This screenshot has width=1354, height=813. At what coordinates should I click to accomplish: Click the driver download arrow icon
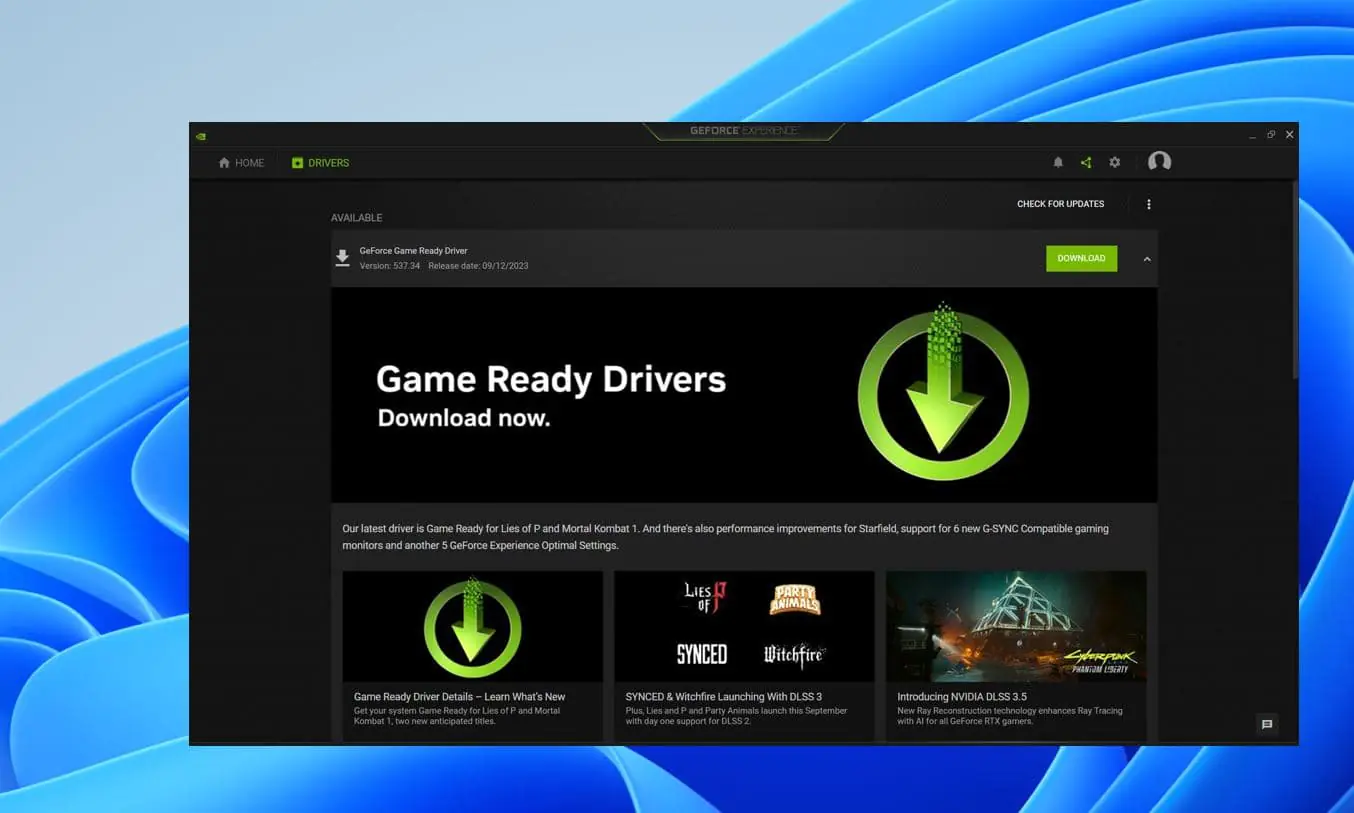point(342,258)
